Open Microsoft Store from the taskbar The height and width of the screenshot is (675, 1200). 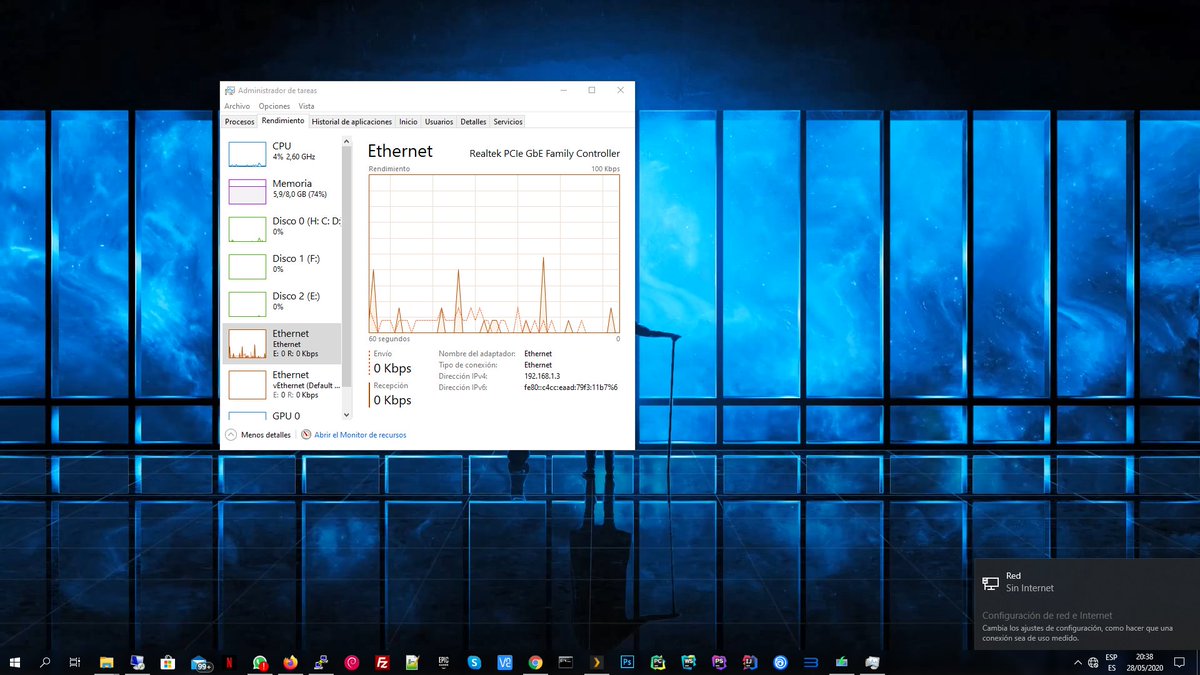(x=168, y=662)
